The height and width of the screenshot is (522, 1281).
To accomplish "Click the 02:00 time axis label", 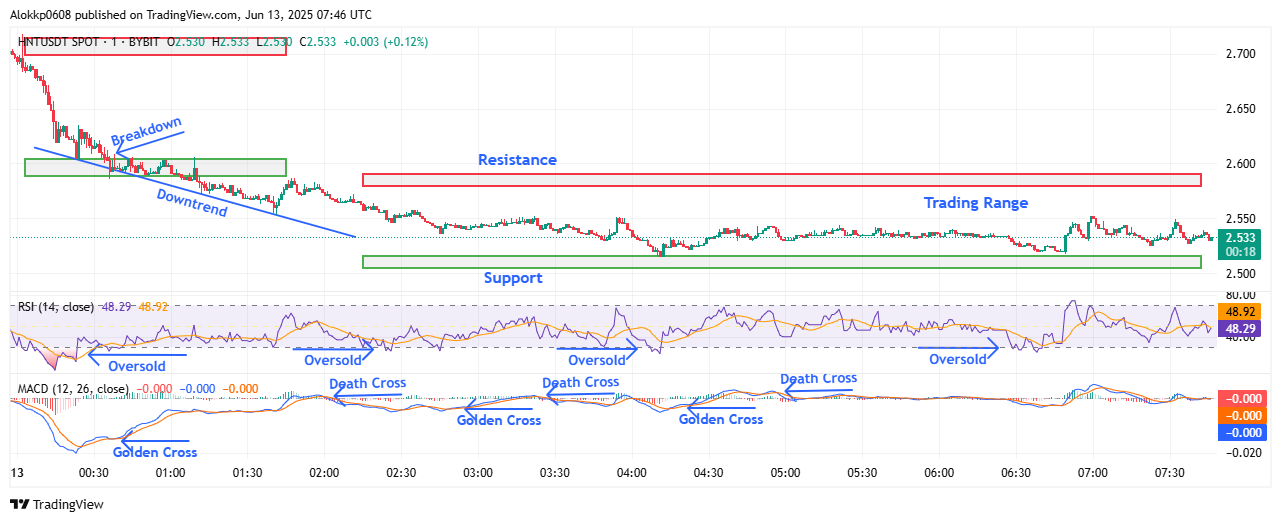I will [324, 472].
